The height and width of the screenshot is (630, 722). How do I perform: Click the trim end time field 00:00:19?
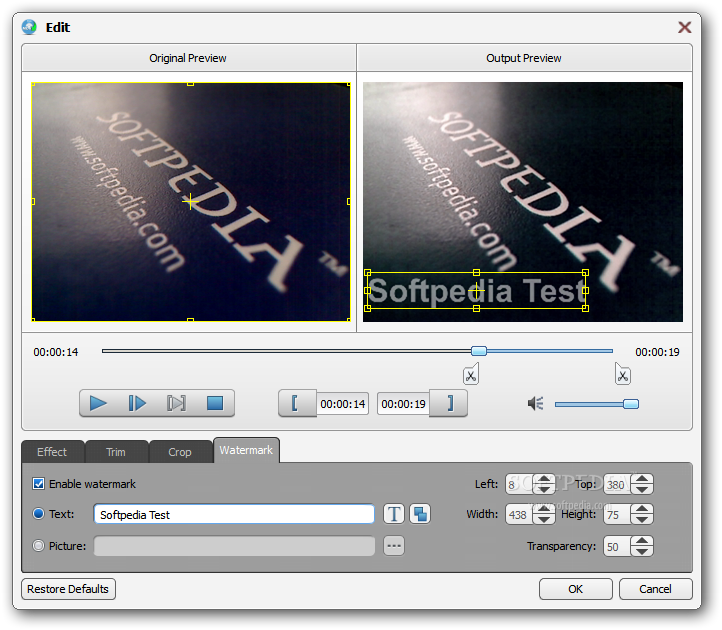pos(403,404)
